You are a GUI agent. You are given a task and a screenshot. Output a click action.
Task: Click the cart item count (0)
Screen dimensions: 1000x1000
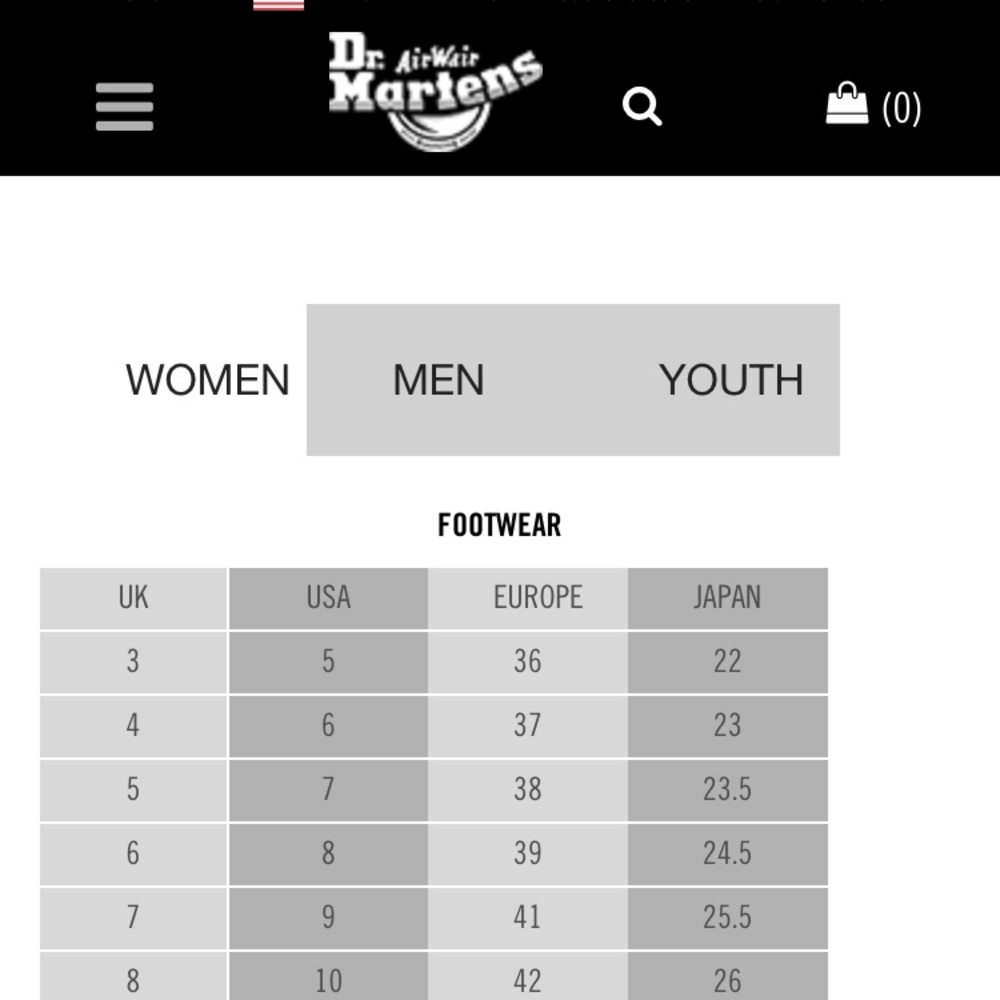click(901, 108)
